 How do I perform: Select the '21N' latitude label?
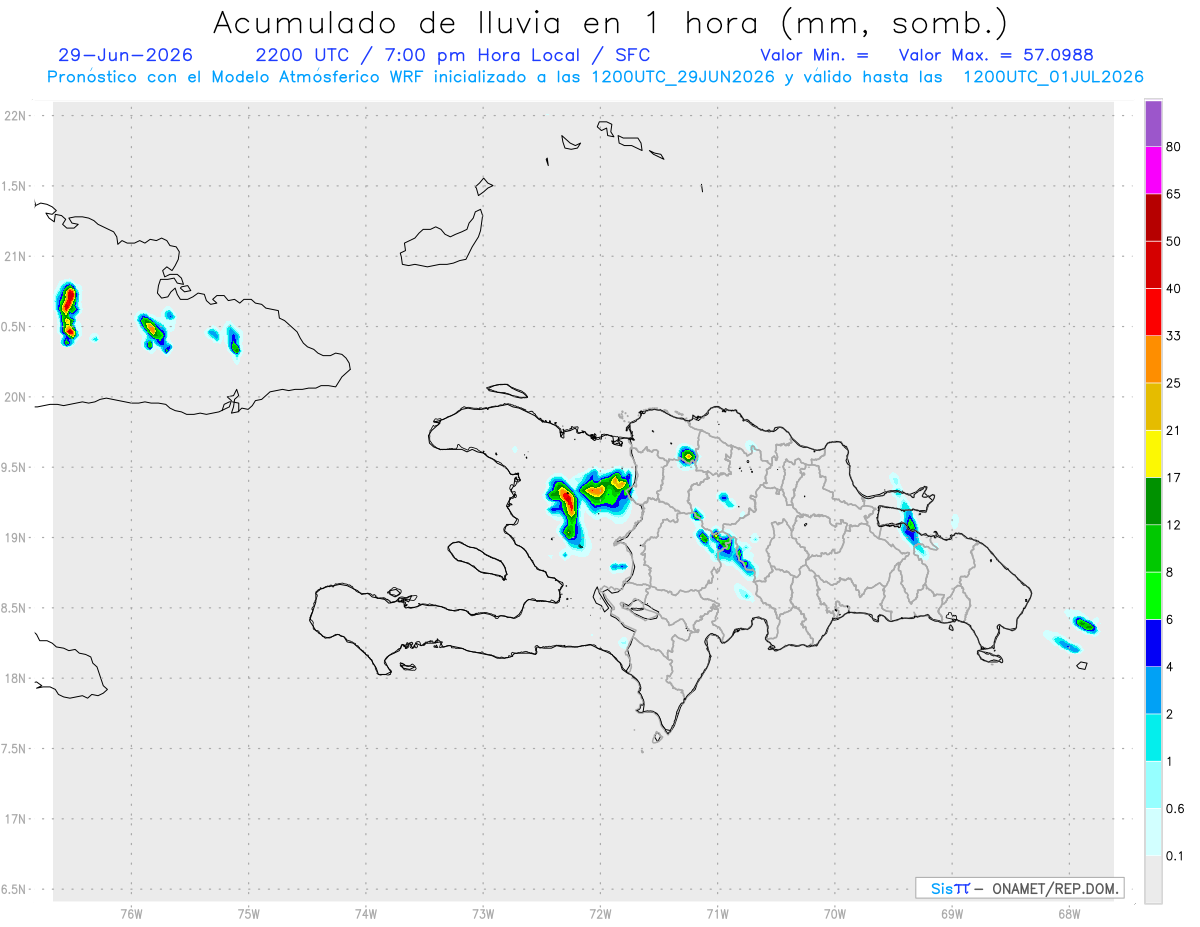[15, 256]
